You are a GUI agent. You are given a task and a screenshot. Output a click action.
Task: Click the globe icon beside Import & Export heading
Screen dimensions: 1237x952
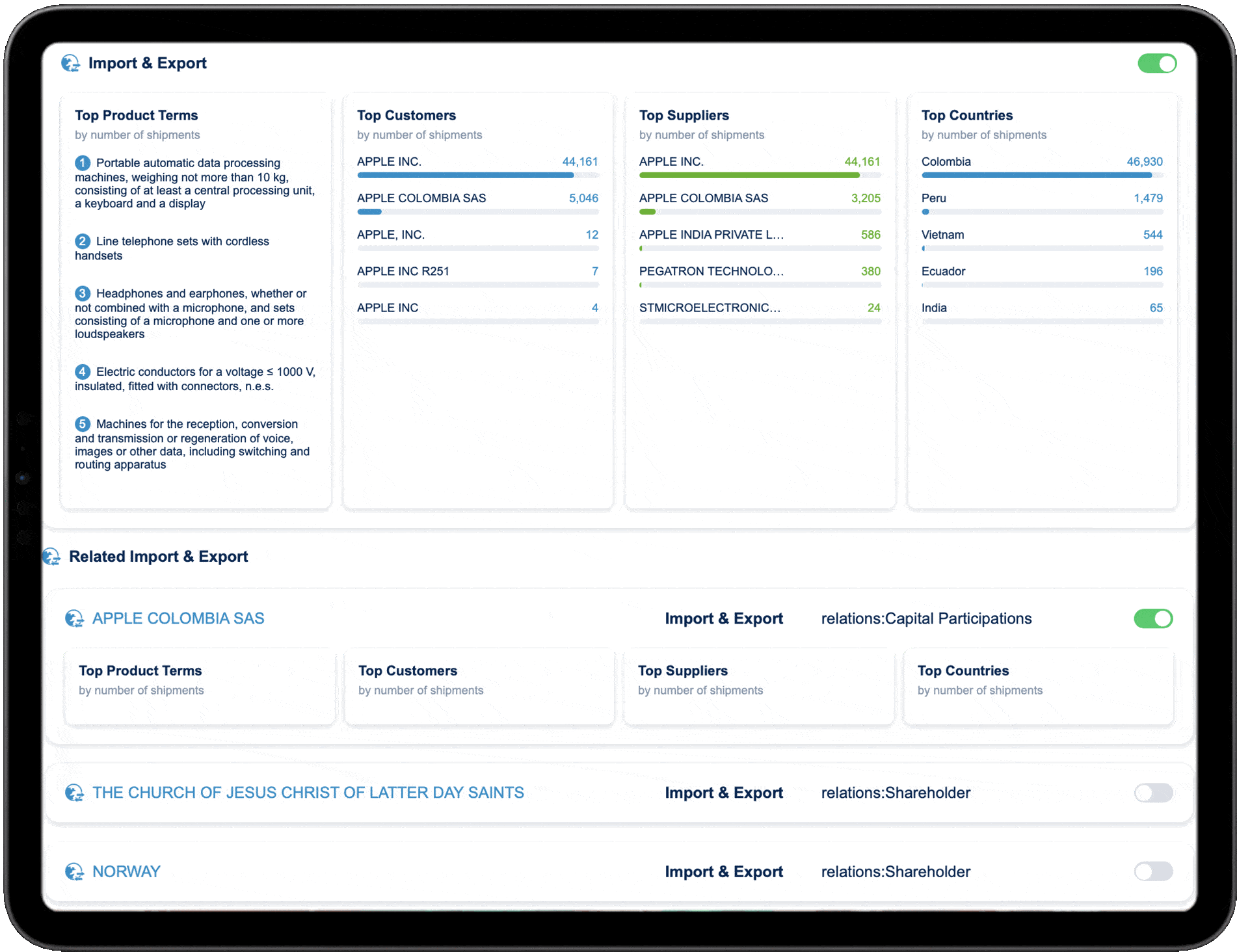point(70,63)
